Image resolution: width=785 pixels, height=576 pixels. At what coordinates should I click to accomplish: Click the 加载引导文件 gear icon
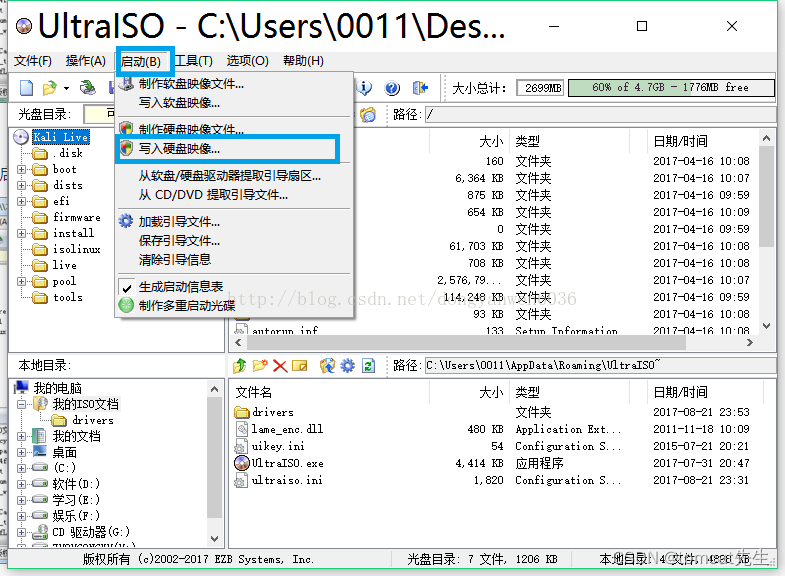126,221
